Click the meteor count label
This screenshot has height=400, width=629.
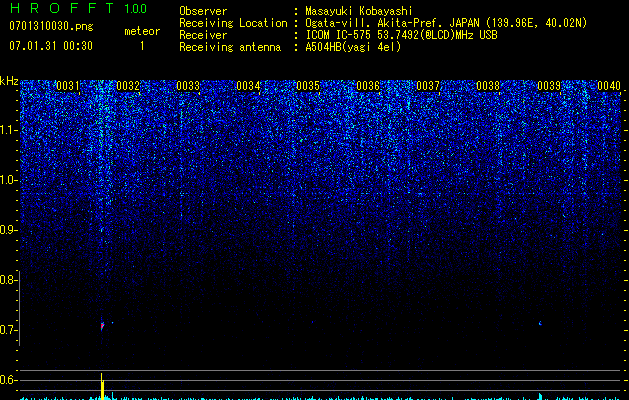142,31
